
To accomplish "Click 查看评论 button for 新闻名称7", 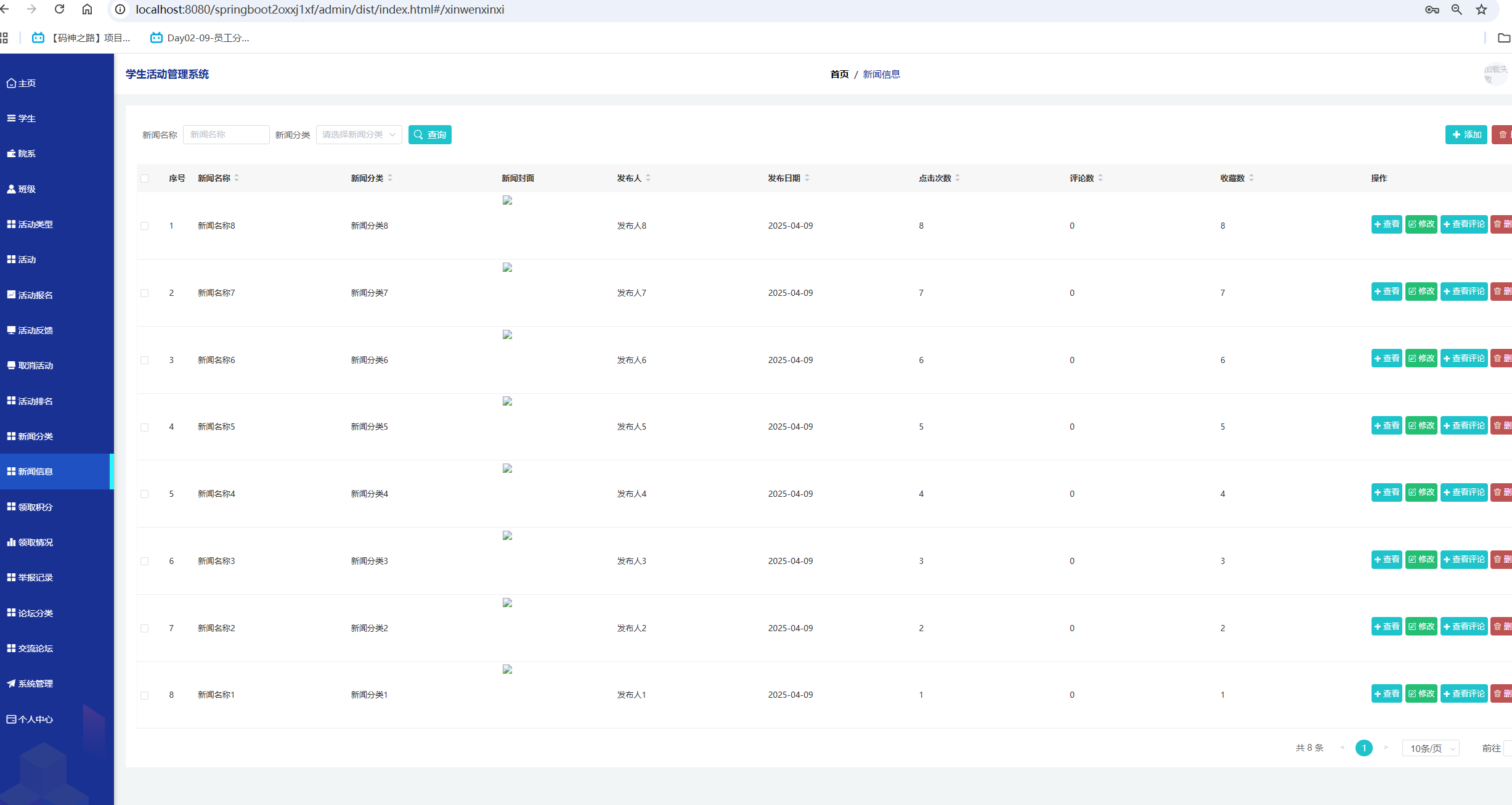I will click(x=1464, y=292).
